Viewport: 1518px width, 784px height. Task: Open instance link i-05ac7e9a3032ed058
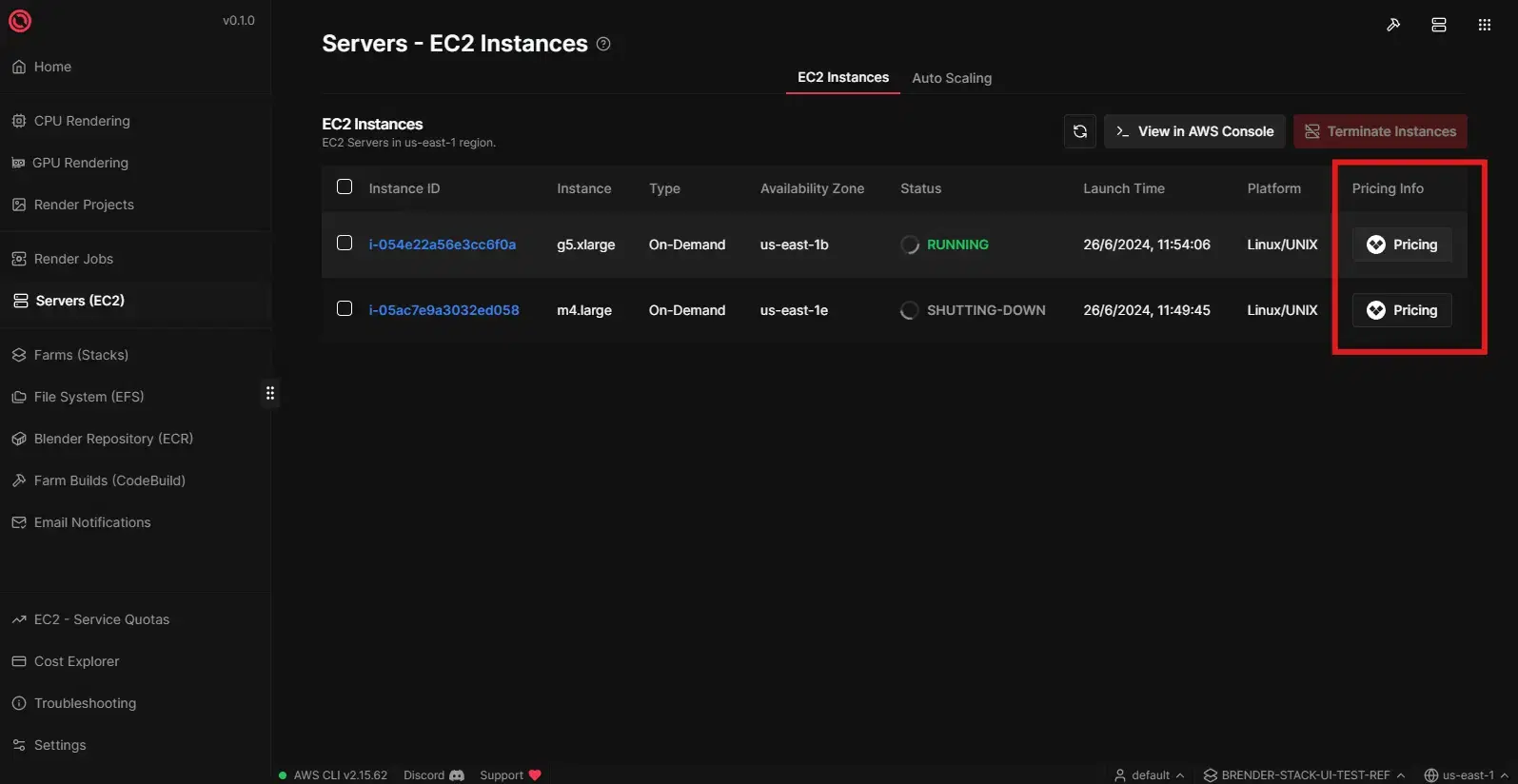[444, 310]
